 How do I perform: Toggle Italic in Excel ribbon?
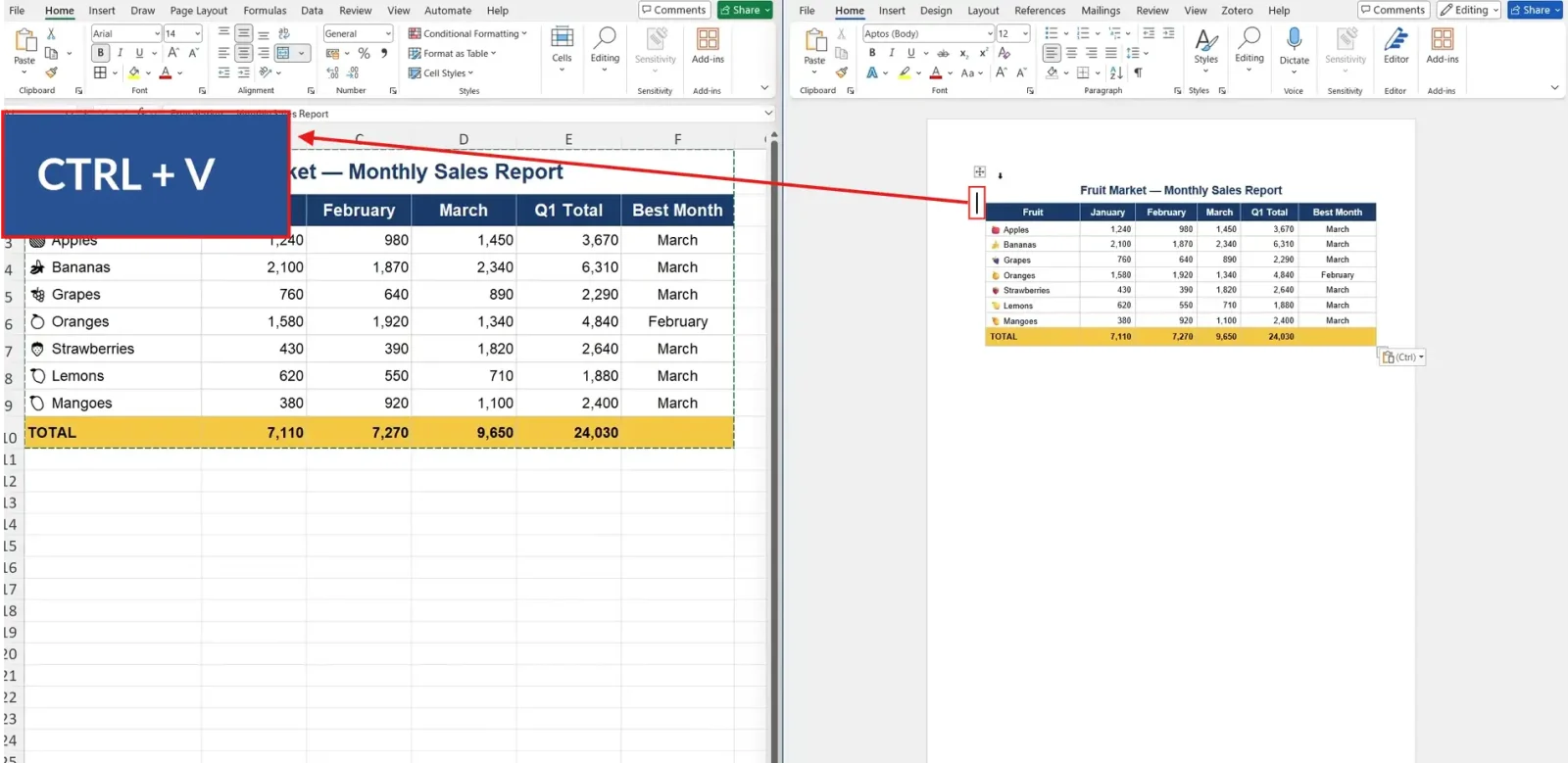pos(120,53)
